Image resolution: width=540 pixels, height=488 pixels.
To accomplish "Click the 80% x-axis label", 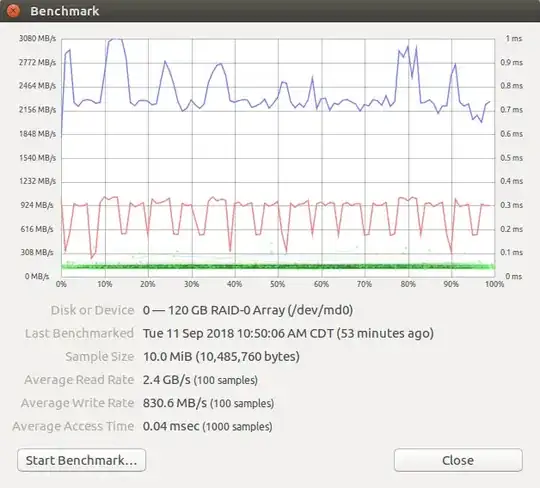I will point(408,284).
